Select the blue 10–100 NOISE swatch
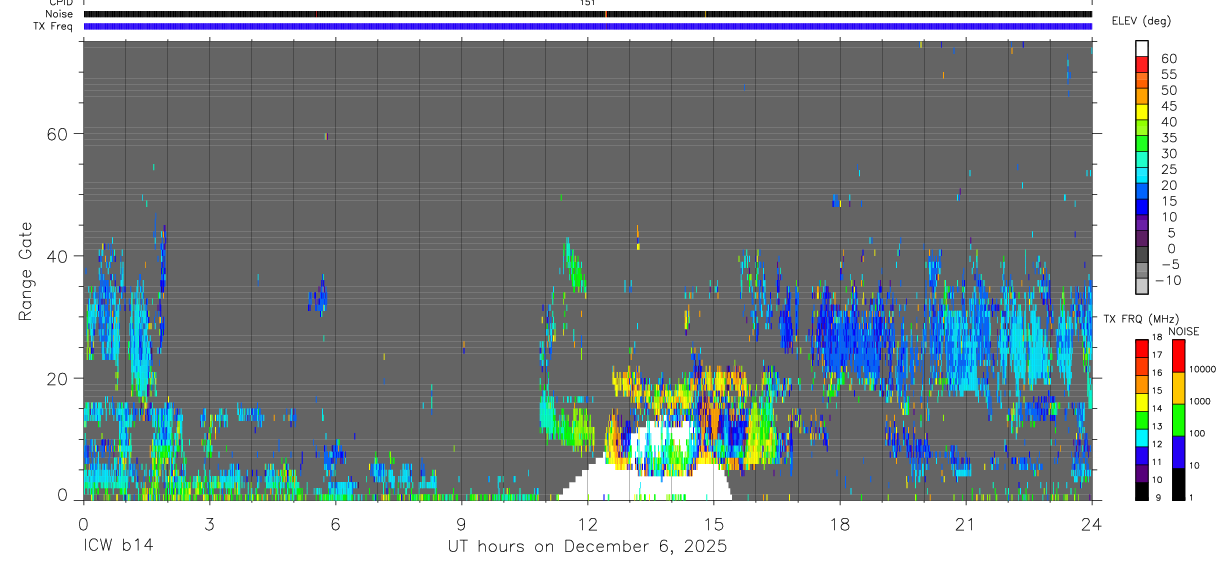Screen dimensions: 1228x567 coord(1178,452)
